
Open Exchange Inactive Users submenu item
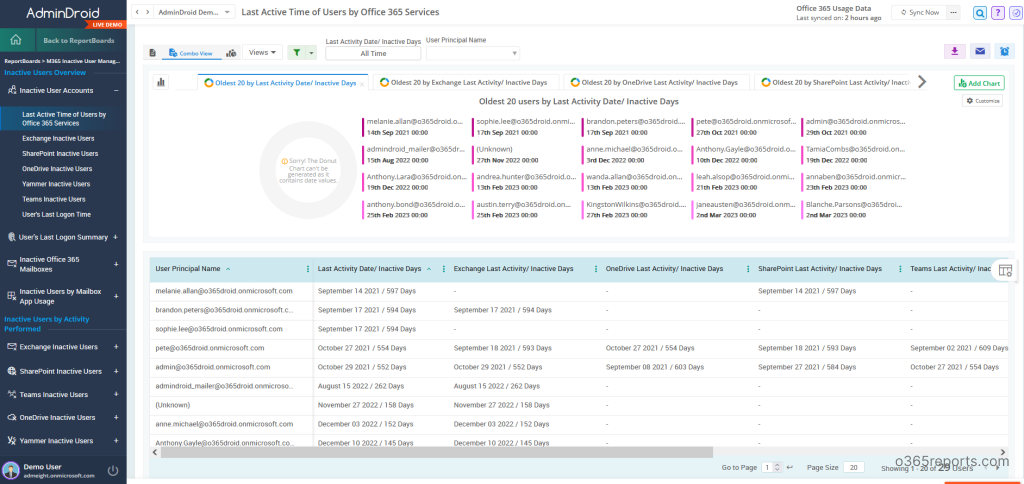58,138
